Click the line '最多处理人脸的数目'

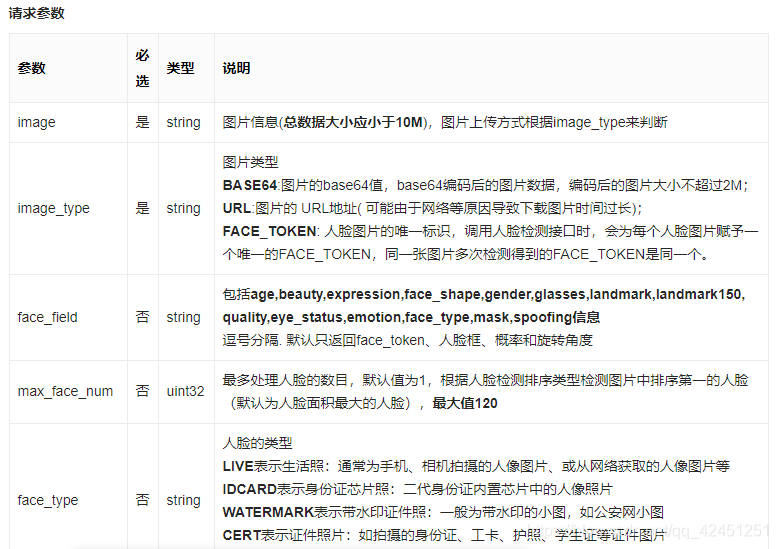485,380
